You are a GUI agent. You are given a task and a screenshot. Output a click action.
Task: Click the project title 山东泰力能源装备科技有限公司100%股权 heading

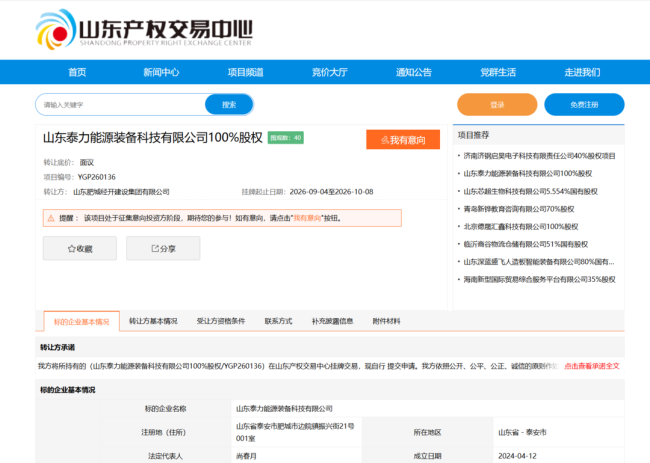(x=153, y=138)
